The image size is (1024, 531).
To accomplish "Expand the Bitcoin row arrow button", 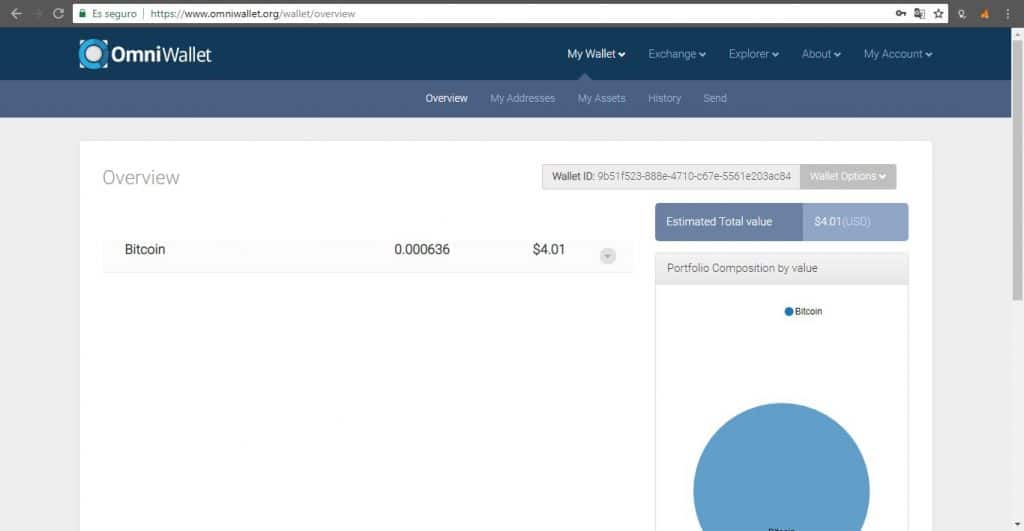I will click(607, 255).
